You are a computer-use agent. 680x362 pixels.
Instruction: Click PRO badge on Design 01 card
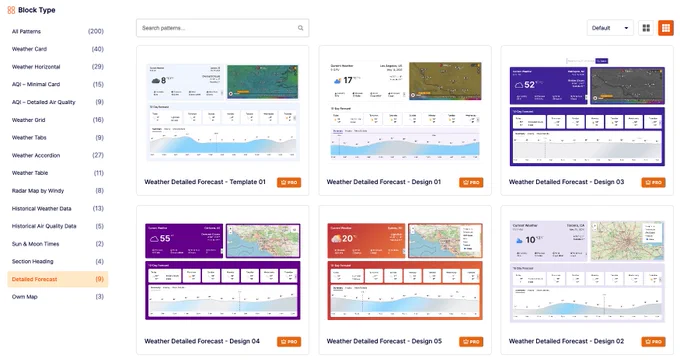(471, 183)
